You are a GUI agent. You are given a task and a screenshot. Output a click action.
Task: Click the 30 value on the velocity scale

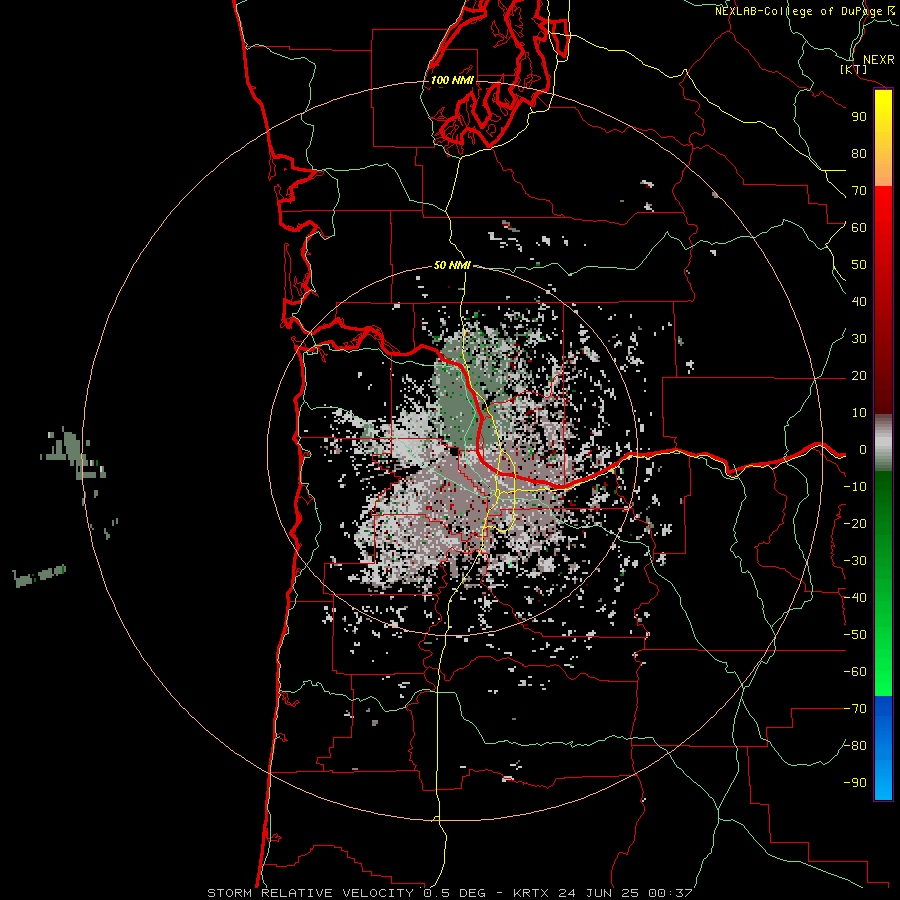[x=859, y=339]
